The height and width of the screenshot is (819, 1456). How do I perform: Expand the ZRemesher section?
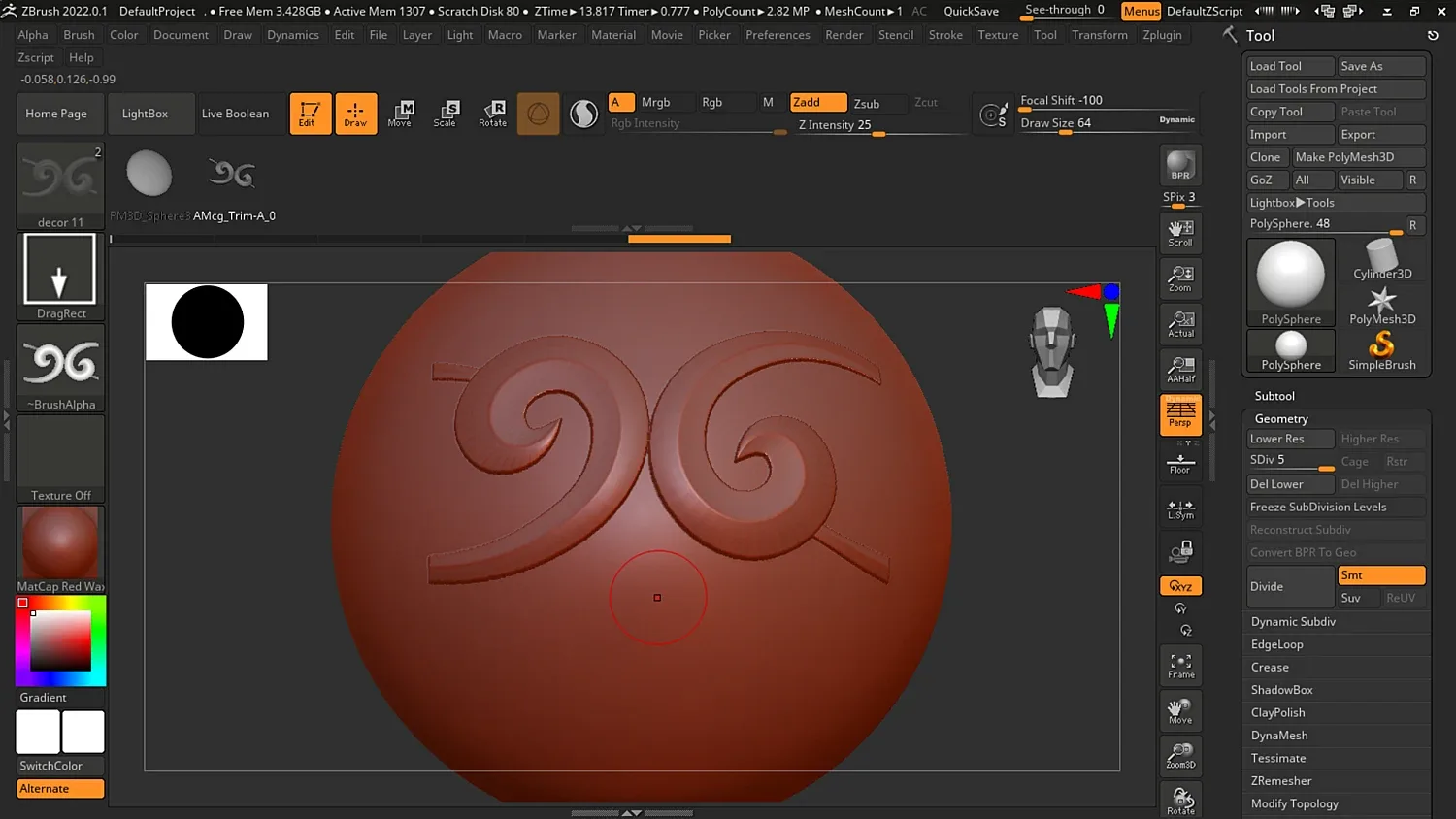[1281, 781]
